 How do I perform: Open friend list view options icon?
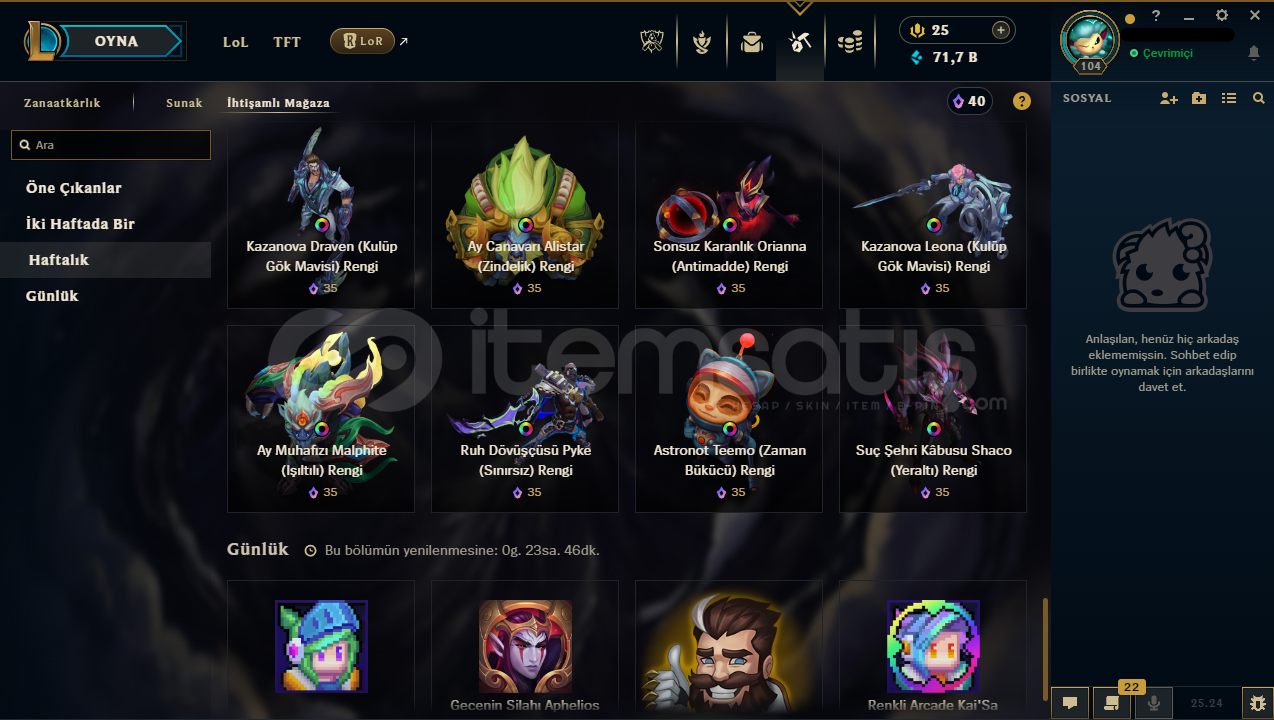coord(1229,98)
